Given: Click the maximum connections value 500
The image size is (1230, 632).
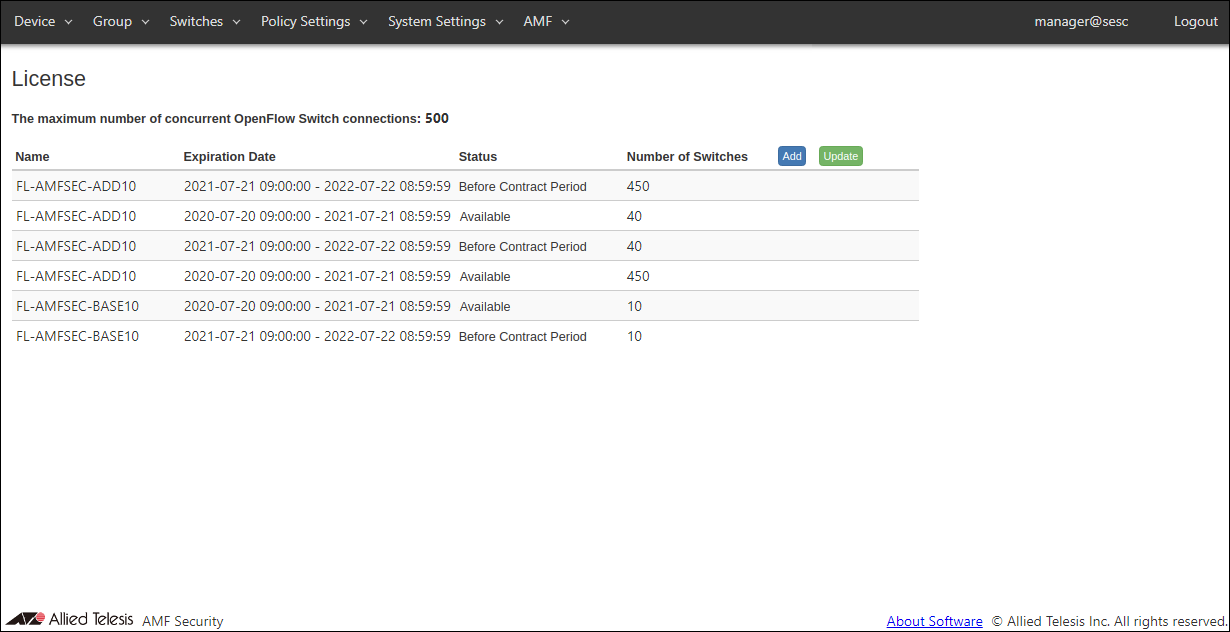Looking at the screenshot, I should coord(436,118).
